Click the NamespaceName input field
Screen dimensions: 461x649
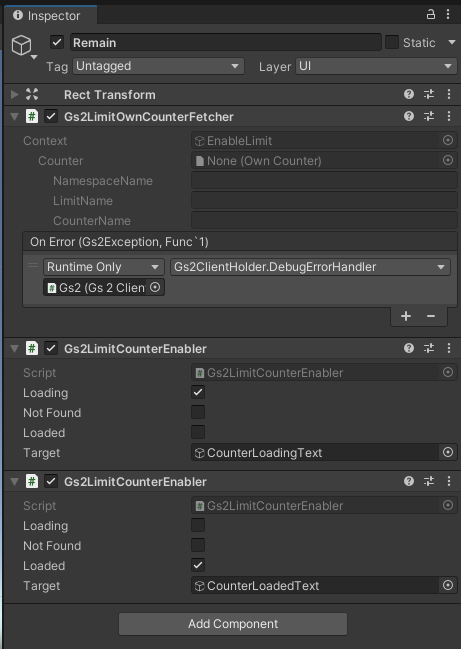click(x=324, y=180)
